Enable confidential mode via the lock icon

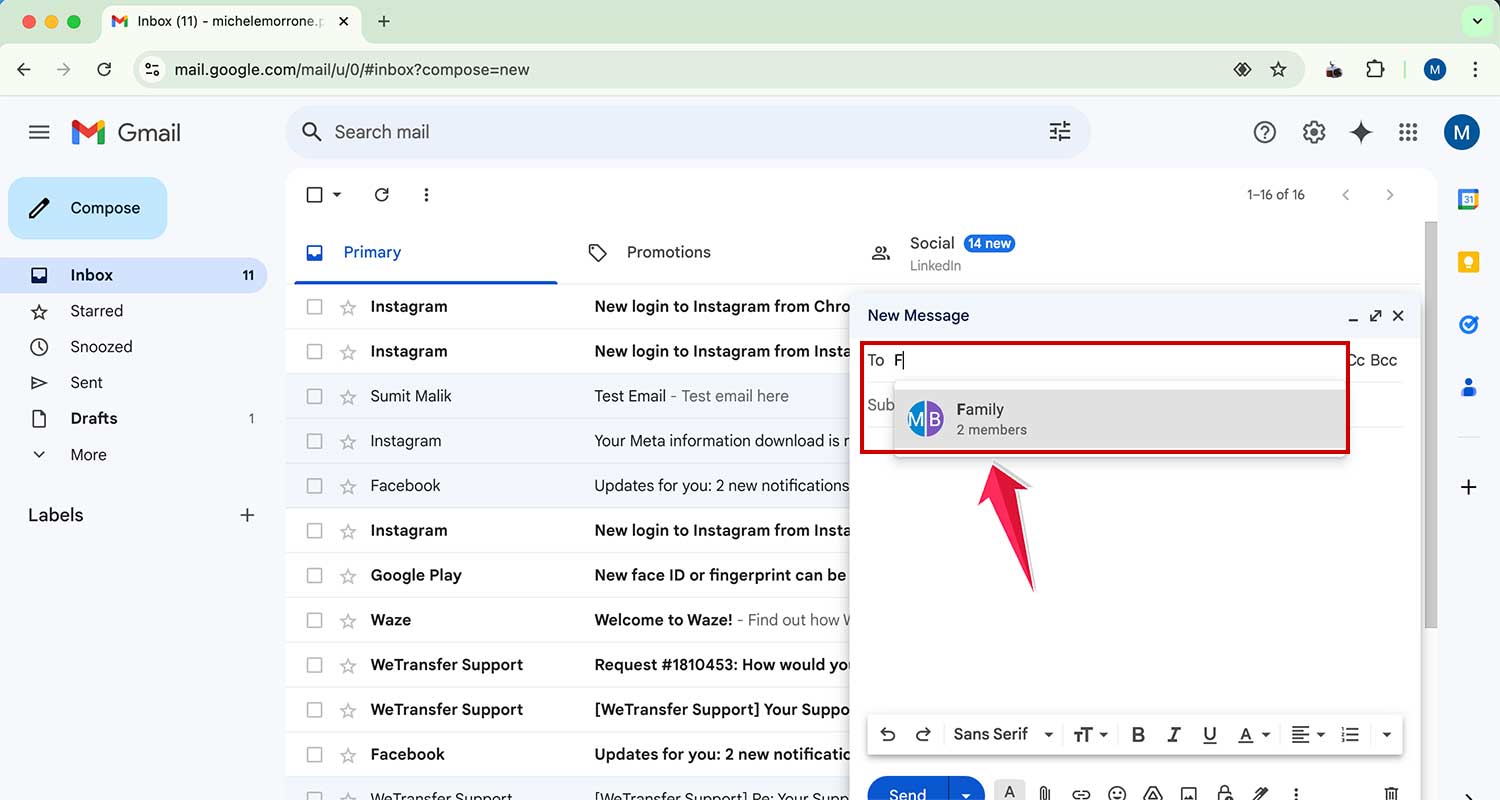coord(1225,792)
